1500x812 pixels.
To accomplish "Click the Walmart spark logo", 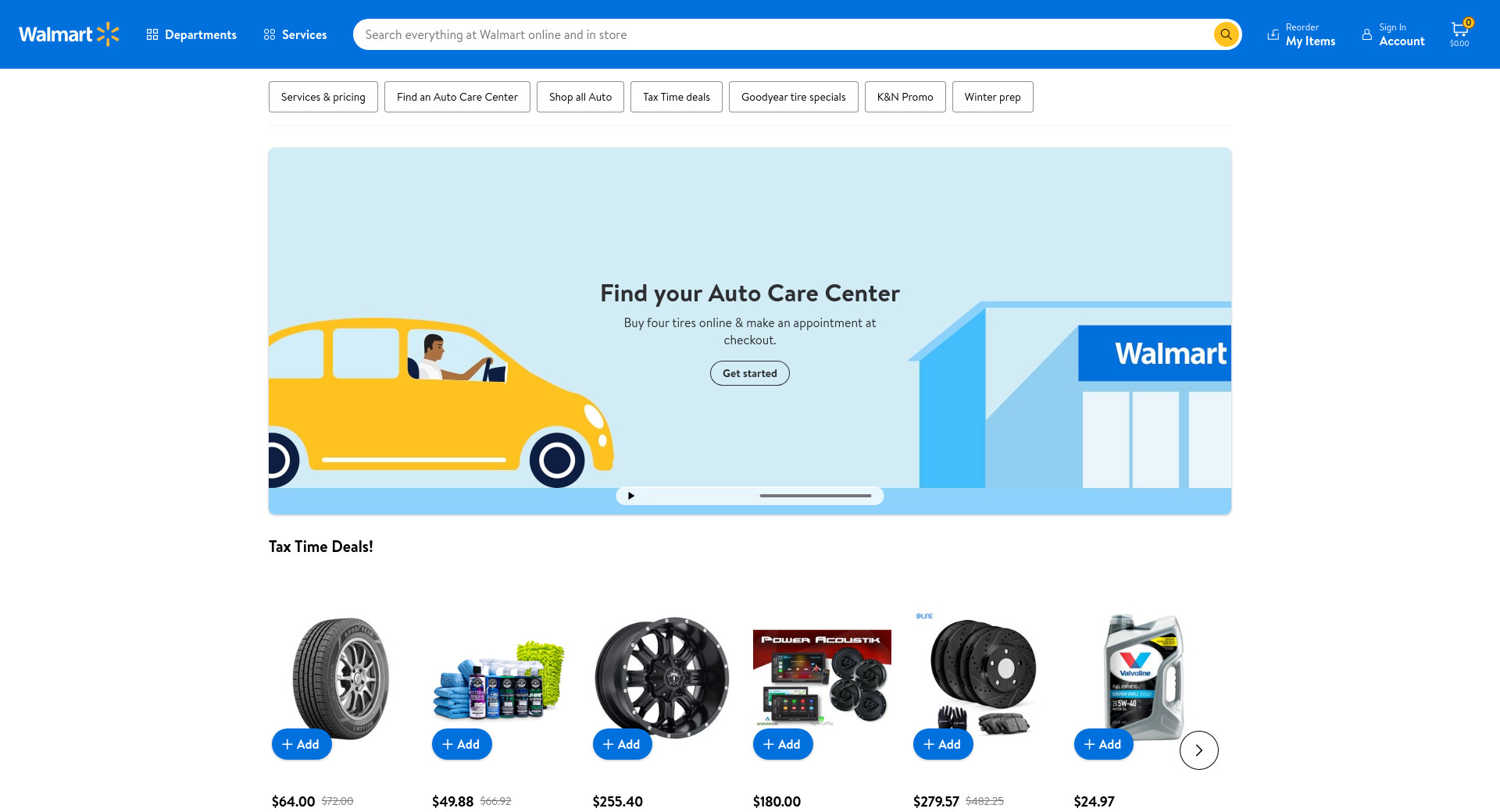I will [69, 34].
